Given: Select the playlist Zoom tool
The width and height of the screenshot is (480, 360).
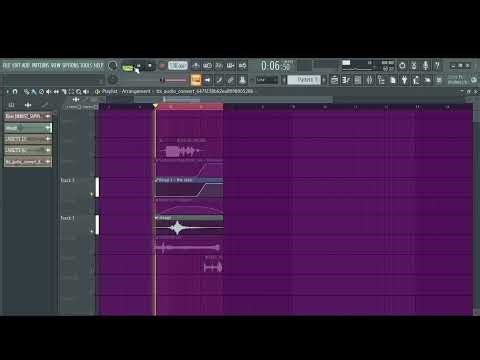Looking at the screenshot, I should pyautogui.click(x=78, y=92).
